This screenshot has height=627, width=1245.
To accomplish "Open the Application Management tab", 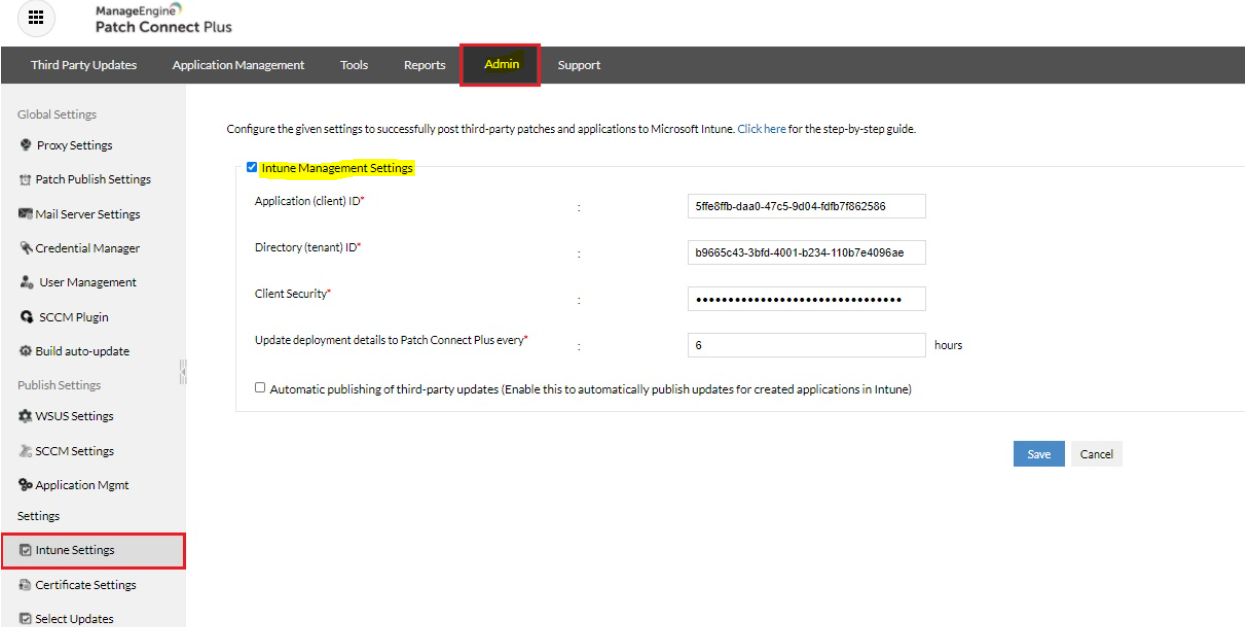I will pyautogui.click(x=238, y=65).
